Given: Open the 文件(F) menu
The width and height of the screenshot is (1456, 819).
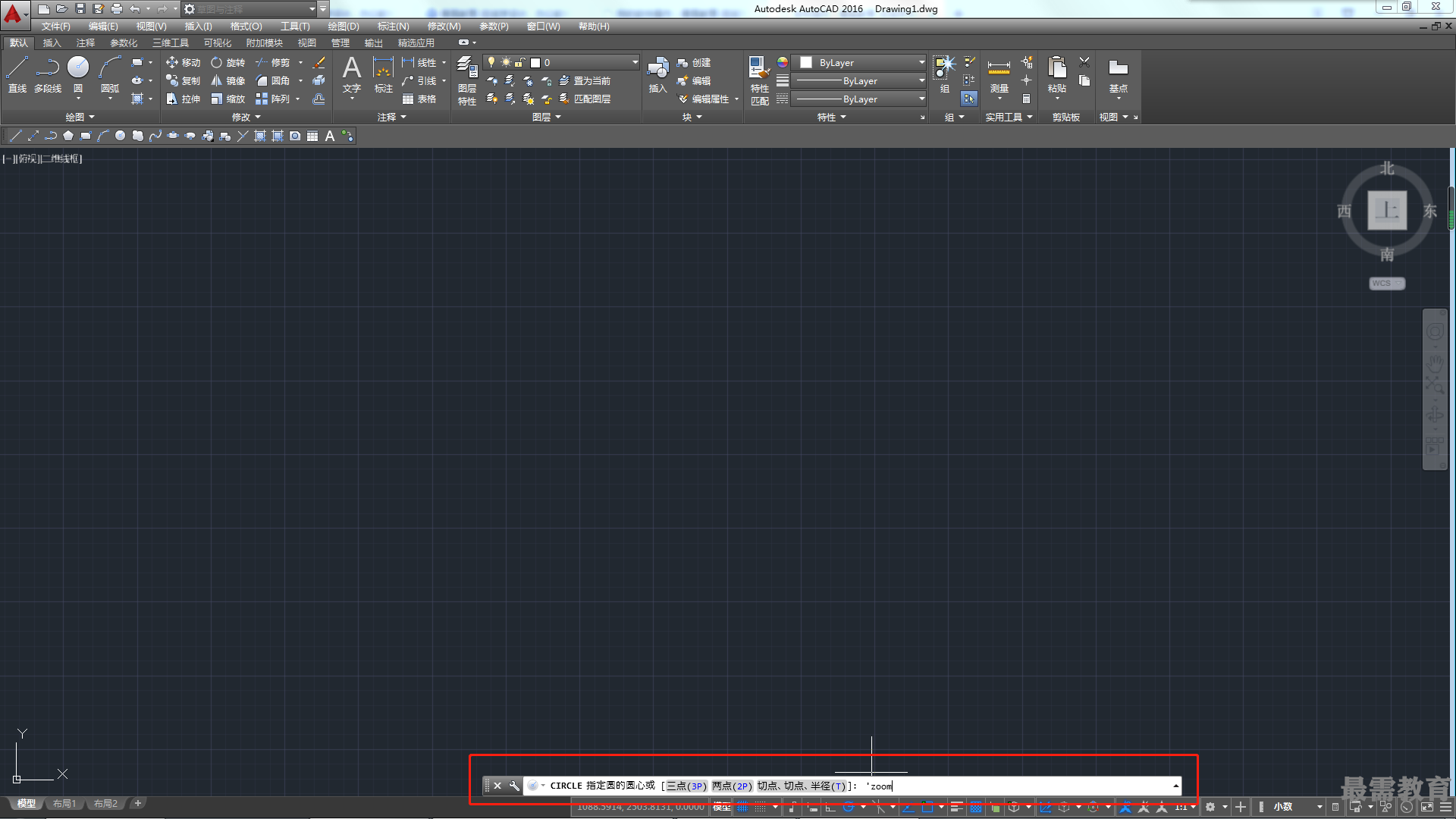Looking at the screenshot, I should point(56,26).
